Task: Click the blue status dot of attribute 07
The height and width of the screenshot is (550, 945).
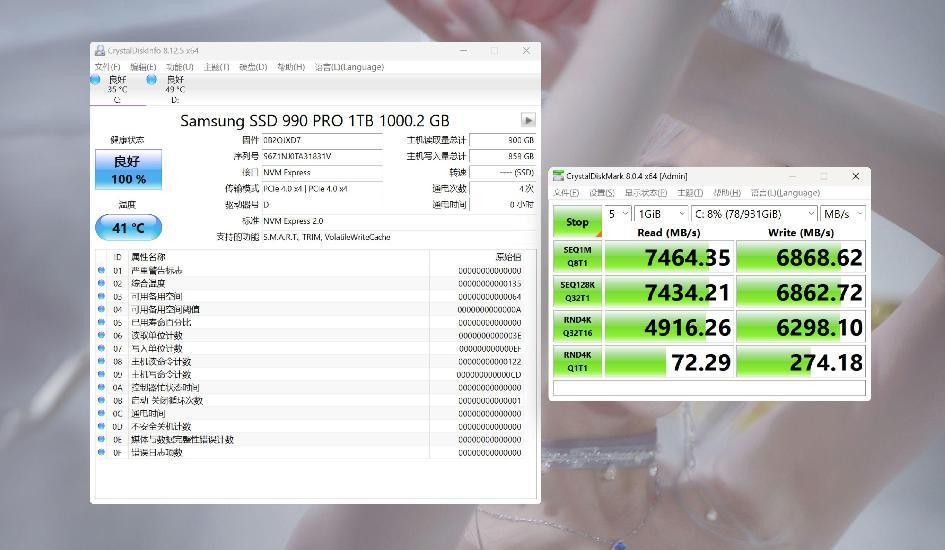Action: pos(101,348)
